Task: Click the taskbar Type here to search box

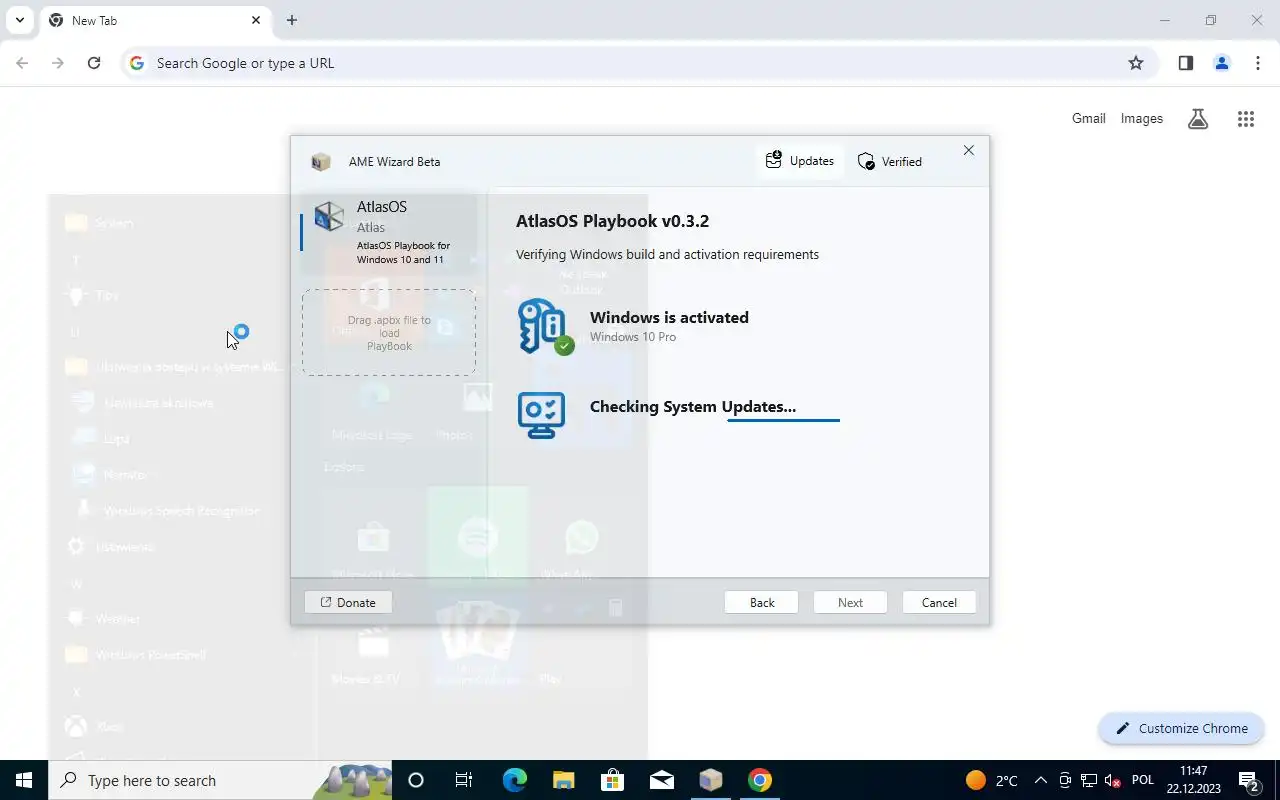Action: tap(220, 780)
